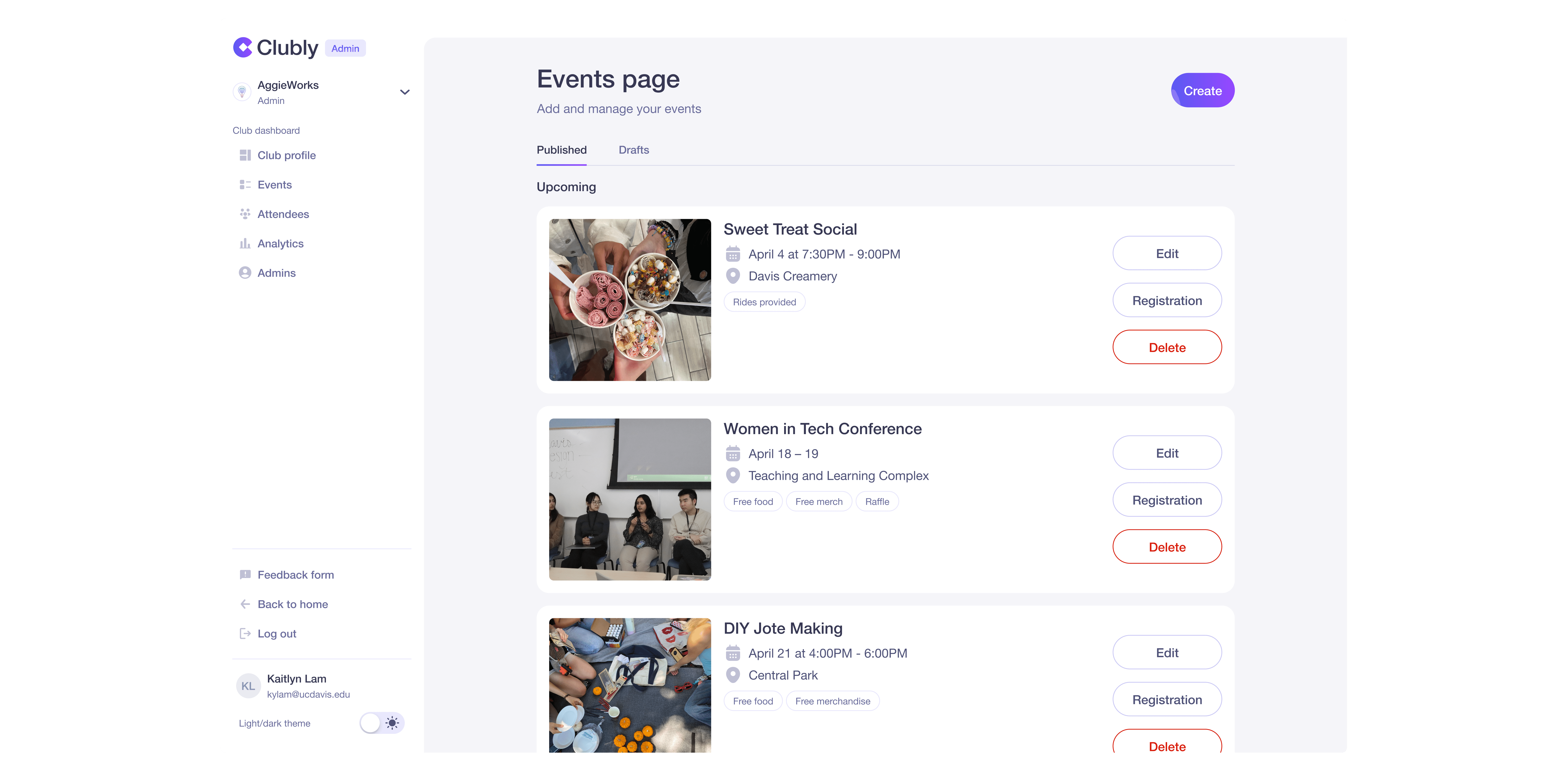Click the Sweet Treat Social ice cream thumbnail
This screenshot has width=1568, height=771.
pyautogui.click(x=629, y=300)
